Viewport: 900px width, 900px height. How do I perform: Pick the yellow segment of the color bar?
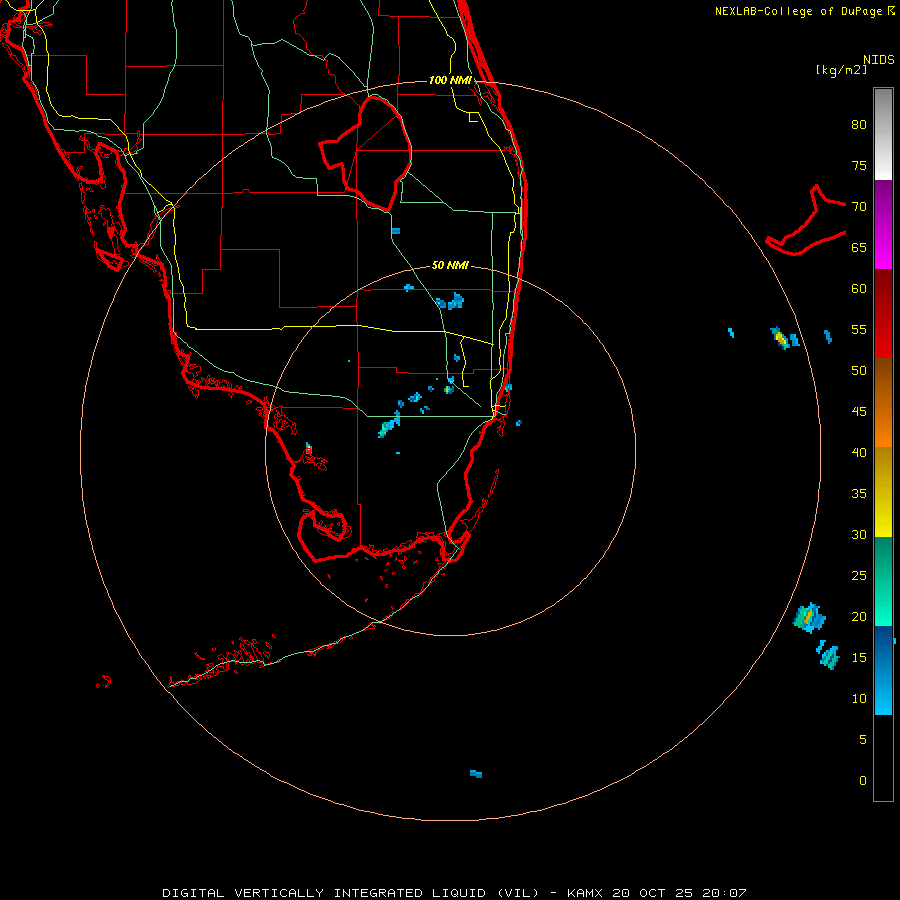(x=883, y=492)
